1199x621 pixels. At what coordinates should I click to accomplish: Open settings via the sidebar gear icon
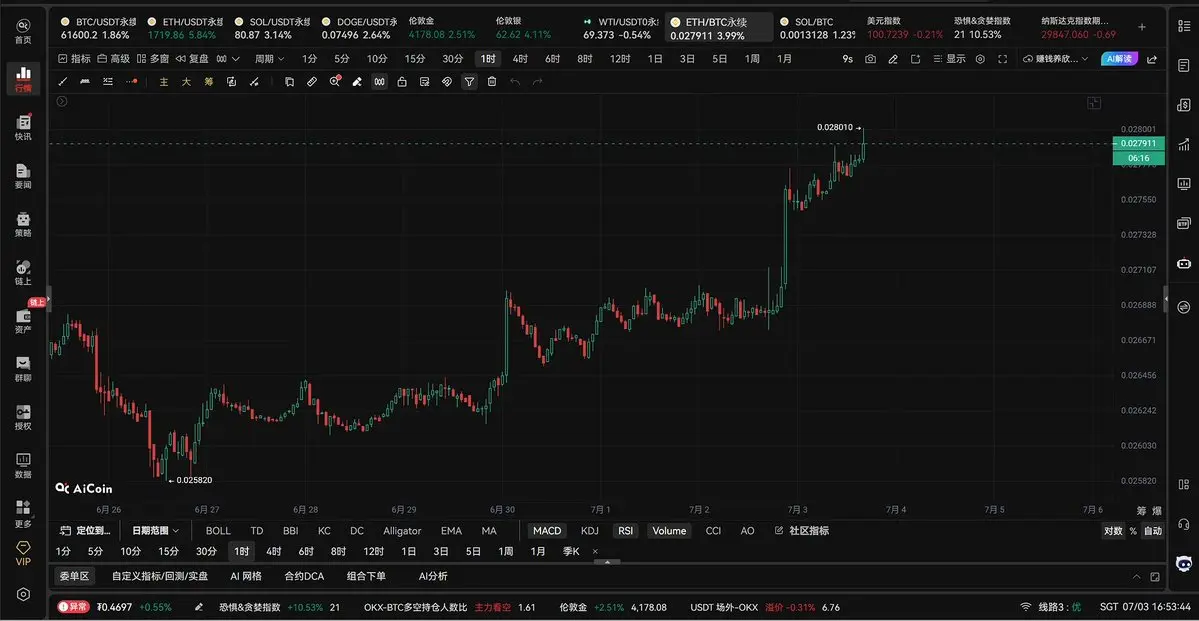click(x=24, y=594)
